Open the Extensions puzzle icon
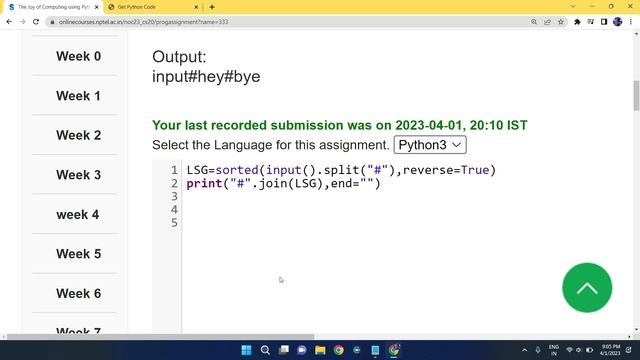This screenshot has height=360, width=640. 577,22
